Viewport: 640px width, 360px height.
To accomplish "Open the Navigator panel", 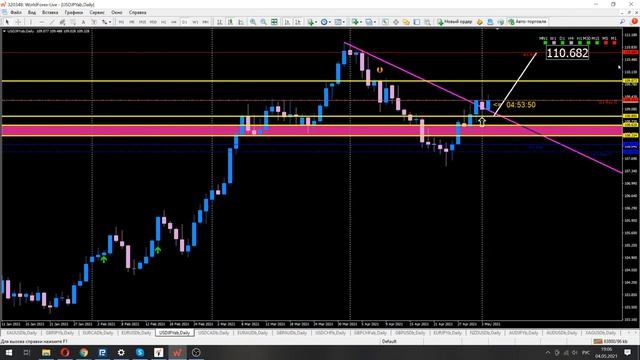I will (406, 22).
